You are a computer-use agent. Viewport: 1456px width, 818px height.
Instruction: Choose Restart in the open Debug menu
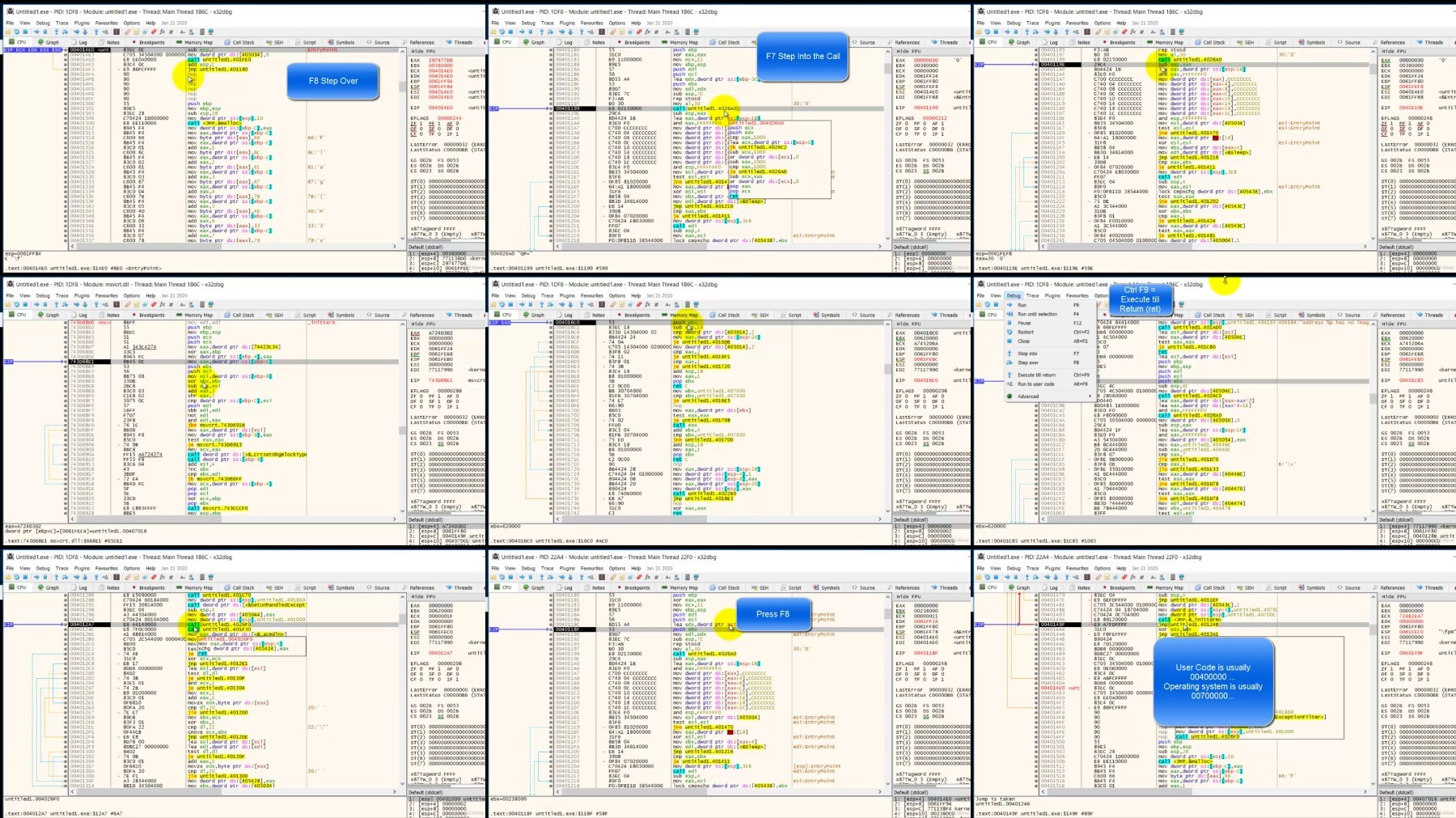(x=1051, y=332)
